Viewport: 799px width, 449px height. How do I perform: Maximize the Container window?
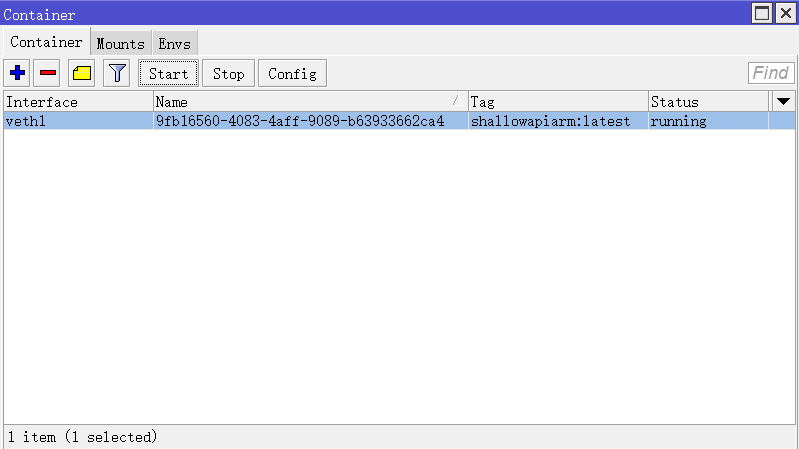coord(762,13)
